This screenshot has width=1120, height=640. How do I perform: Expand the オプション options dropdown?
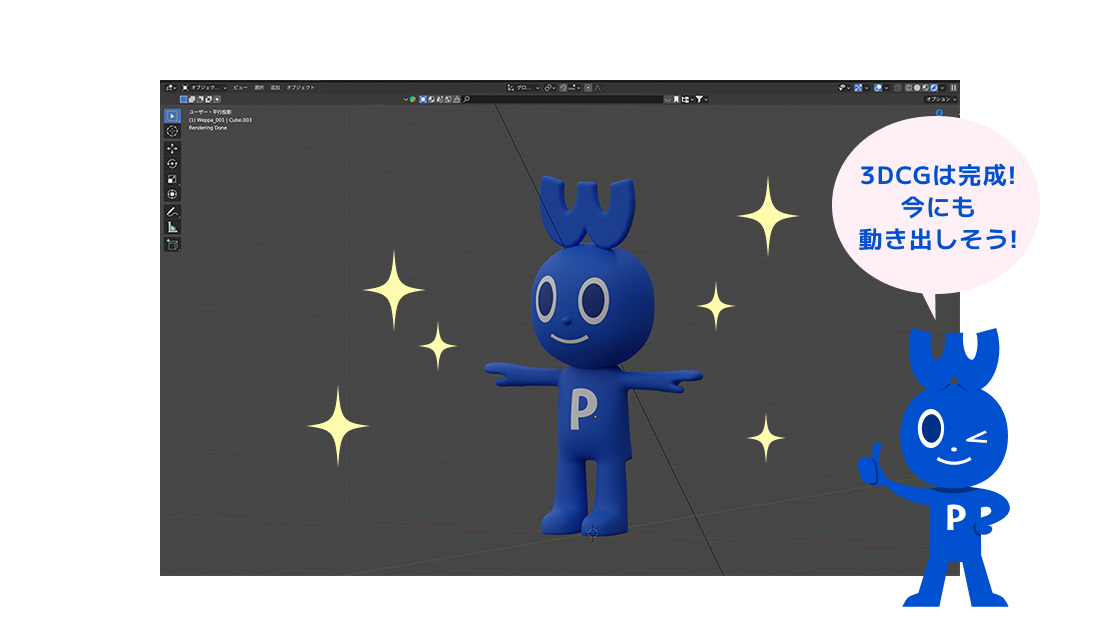[940, 99]
